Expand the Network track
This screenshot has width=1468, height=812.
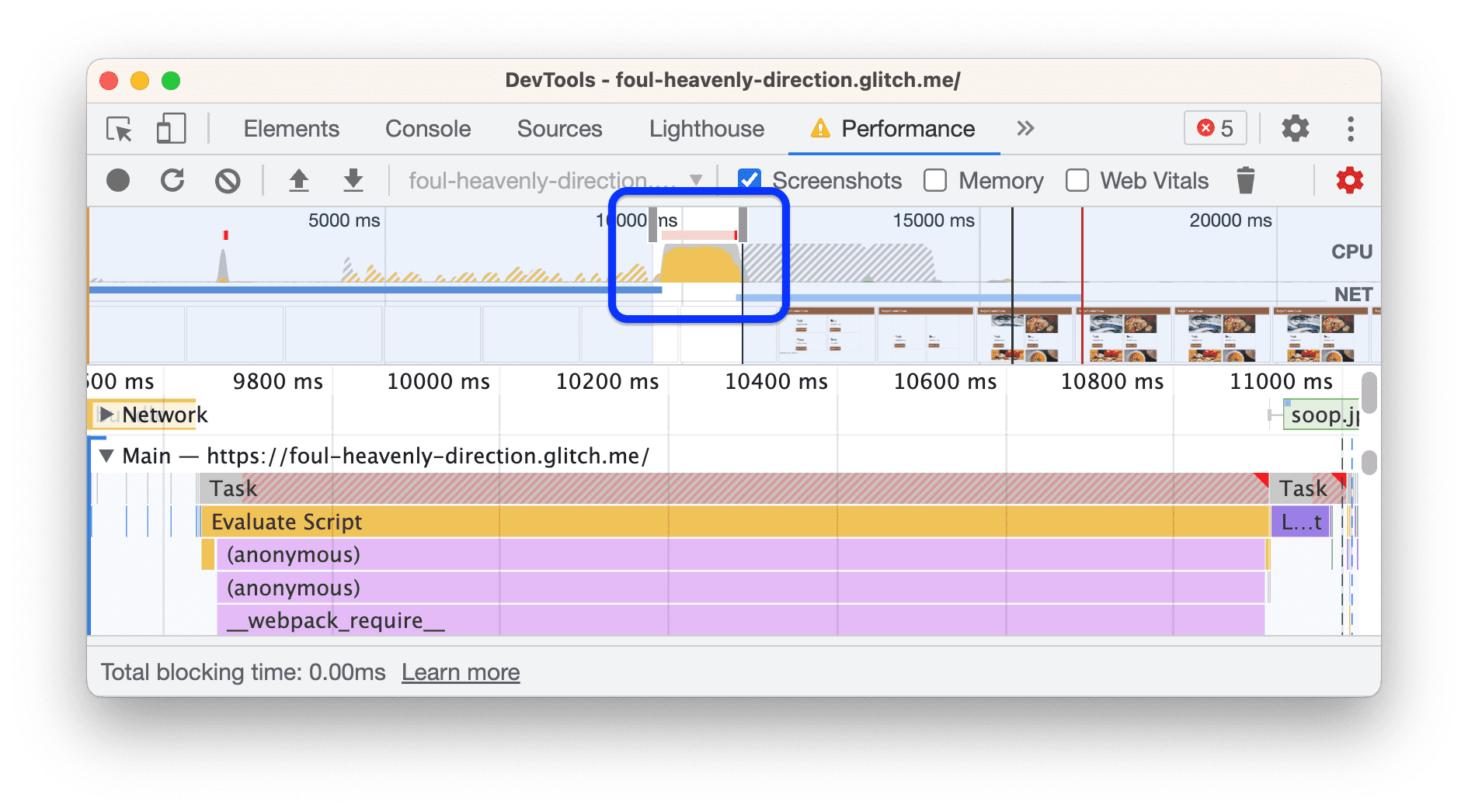(x=106, y=415)
